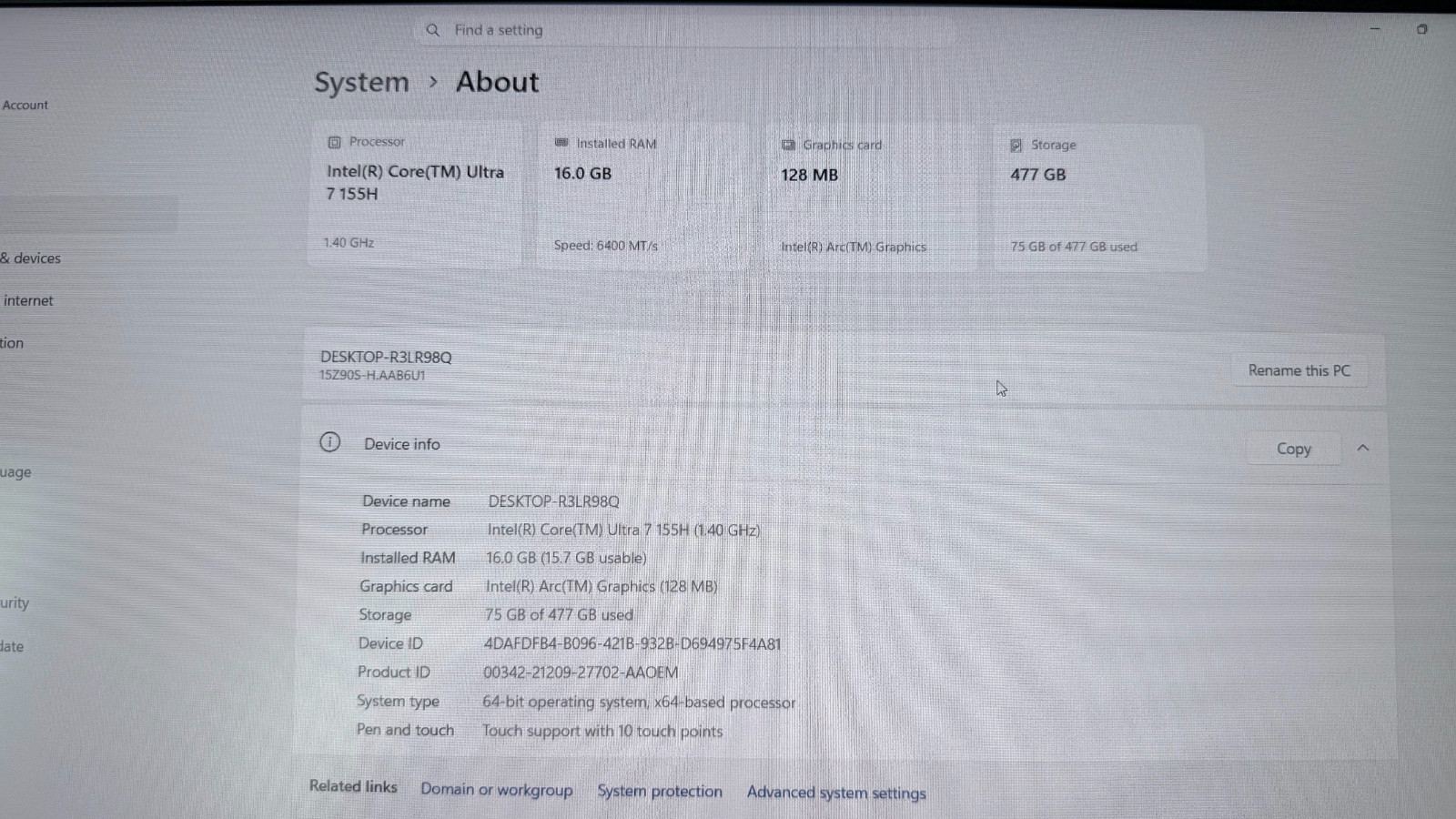The image size is (1456, 819).
Task: Select the 'internet' sidebar item
Action: coord(28,300)
